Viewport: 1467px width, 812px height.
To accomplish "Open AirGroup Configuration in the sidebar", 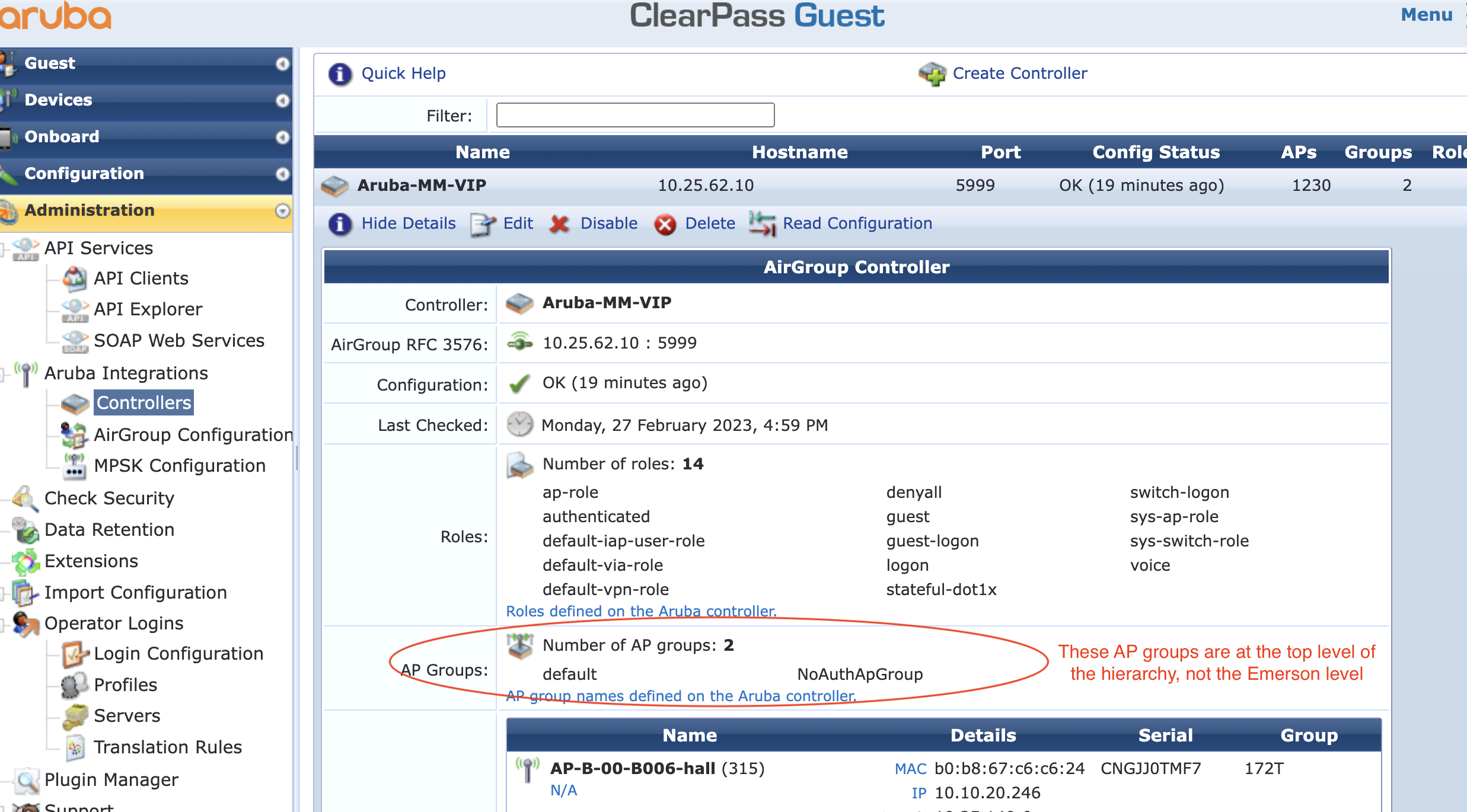I will (x=193, y=434).
